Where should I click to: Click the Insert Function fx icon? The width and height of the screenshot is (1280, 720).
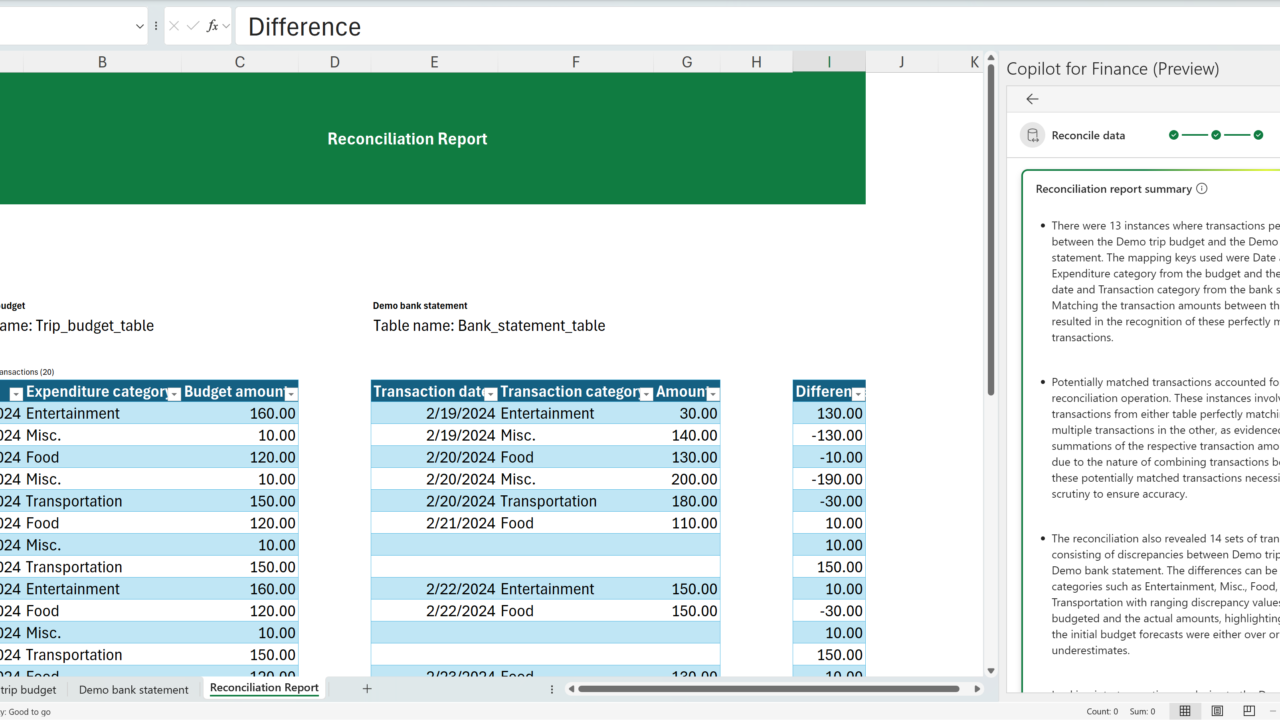click(x=212, y=26)
